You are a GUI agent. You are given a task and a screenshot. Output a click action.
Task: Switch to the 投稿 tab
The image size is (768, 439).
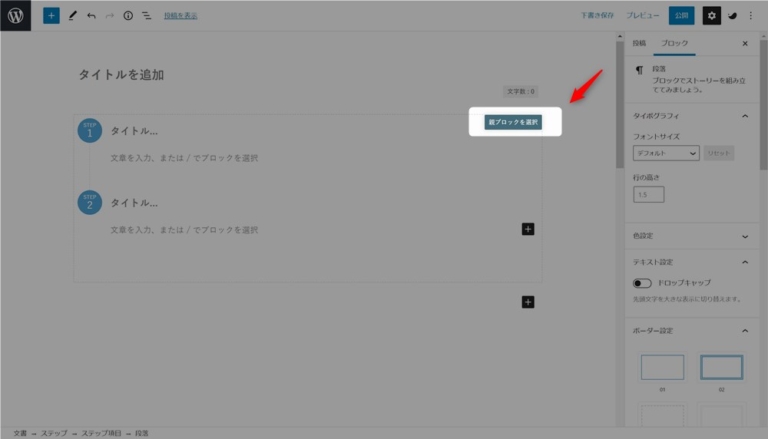click(639, 44)
